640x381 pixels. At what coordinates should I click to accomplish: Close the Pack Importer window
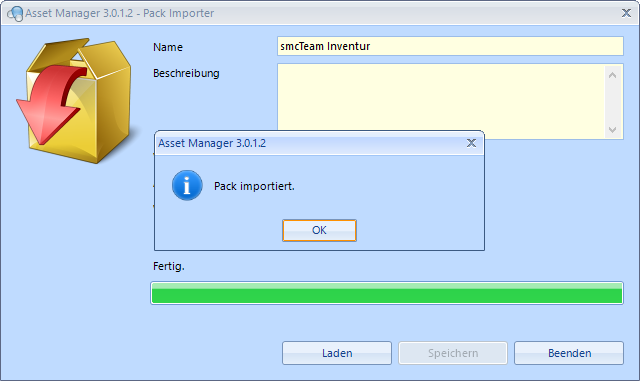point(626,13)
